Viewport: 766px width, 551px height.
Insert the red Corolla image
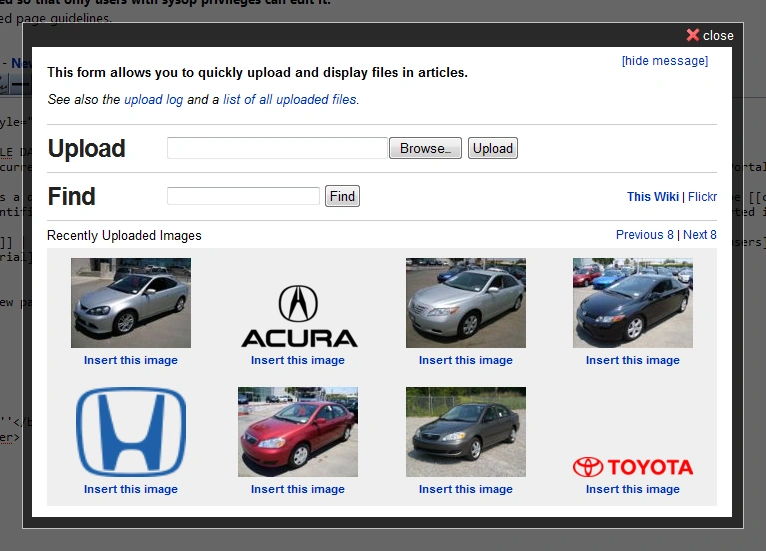pyautogui.click(x=298, y=489)
